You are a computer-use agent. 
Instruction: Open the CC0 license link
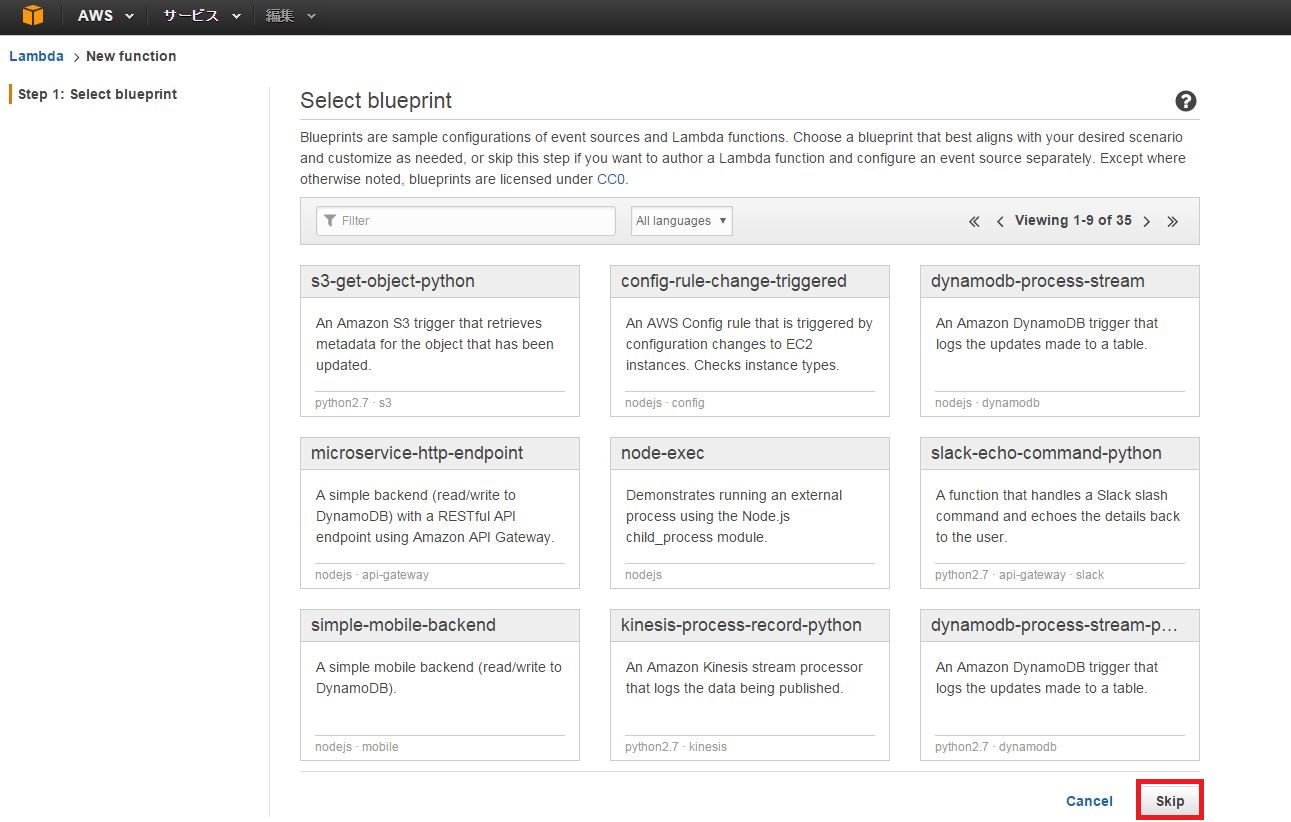611,179
